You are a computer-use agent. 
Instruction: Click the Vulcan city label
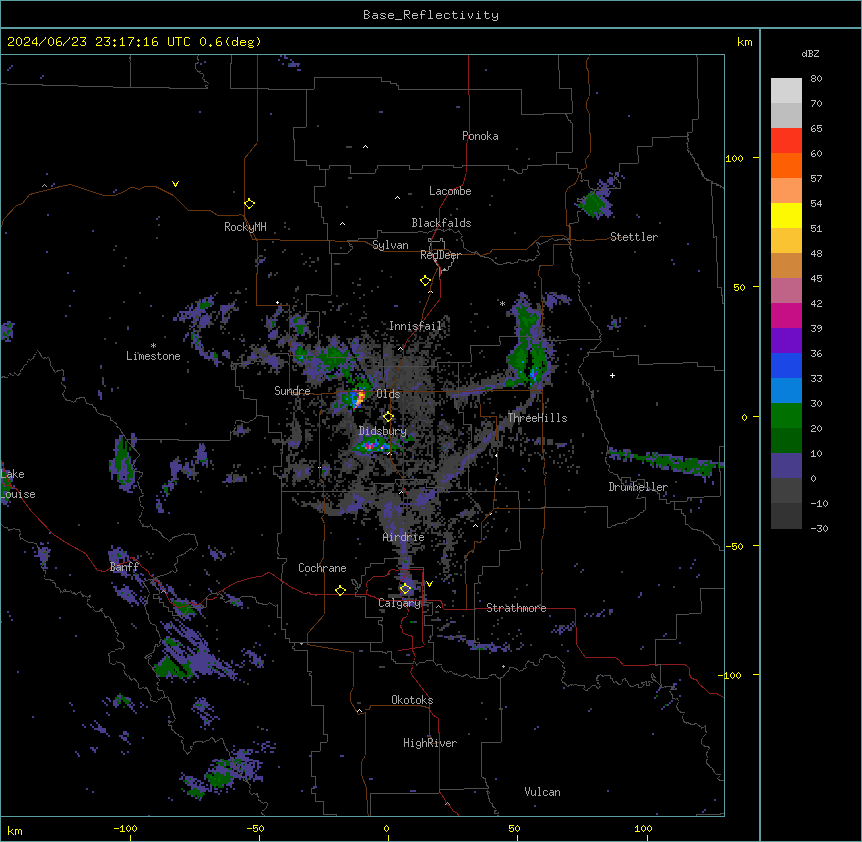point(543,792)
